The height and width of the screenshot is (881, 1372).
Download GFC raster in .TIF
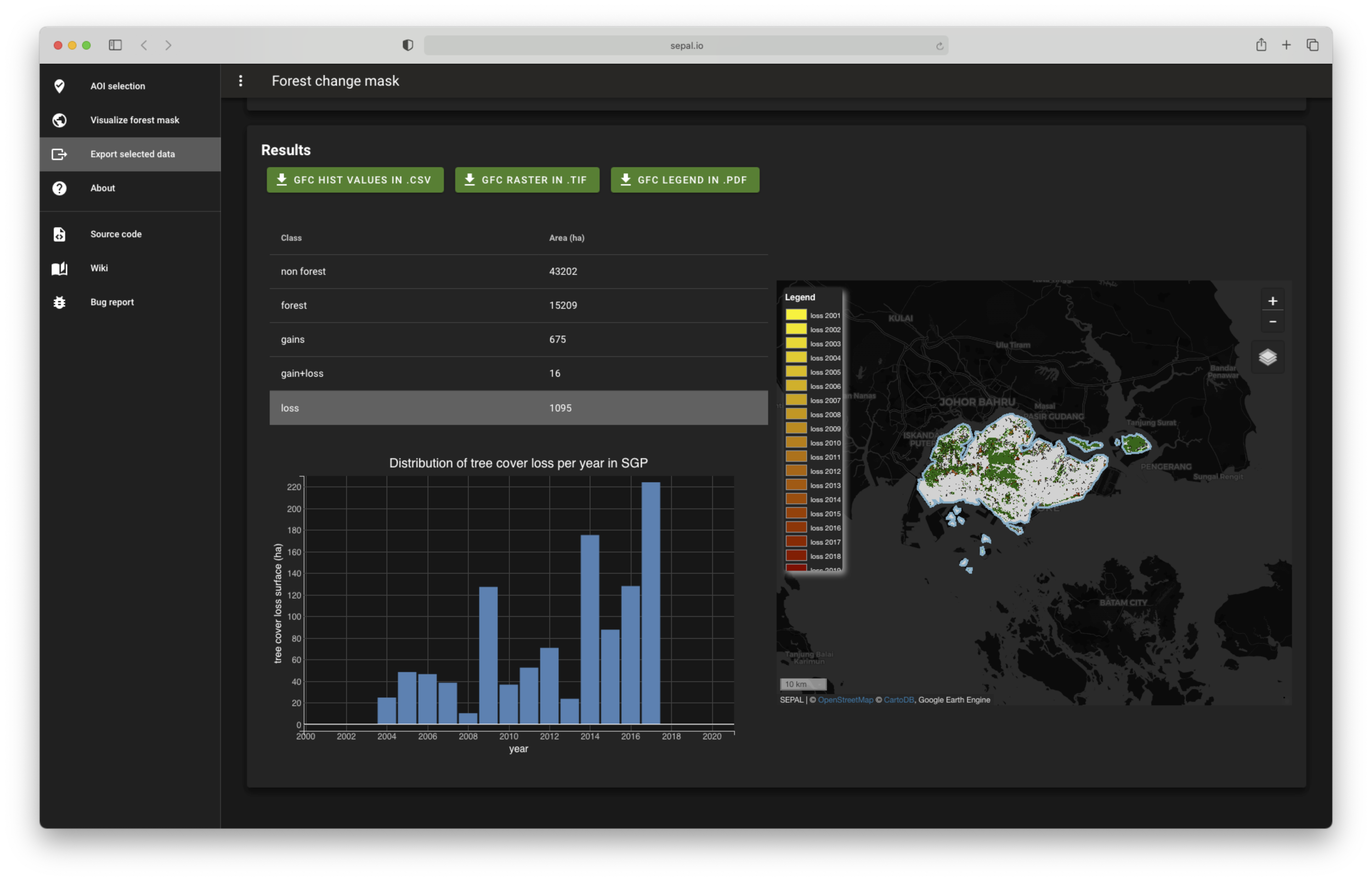pos(527,180)
